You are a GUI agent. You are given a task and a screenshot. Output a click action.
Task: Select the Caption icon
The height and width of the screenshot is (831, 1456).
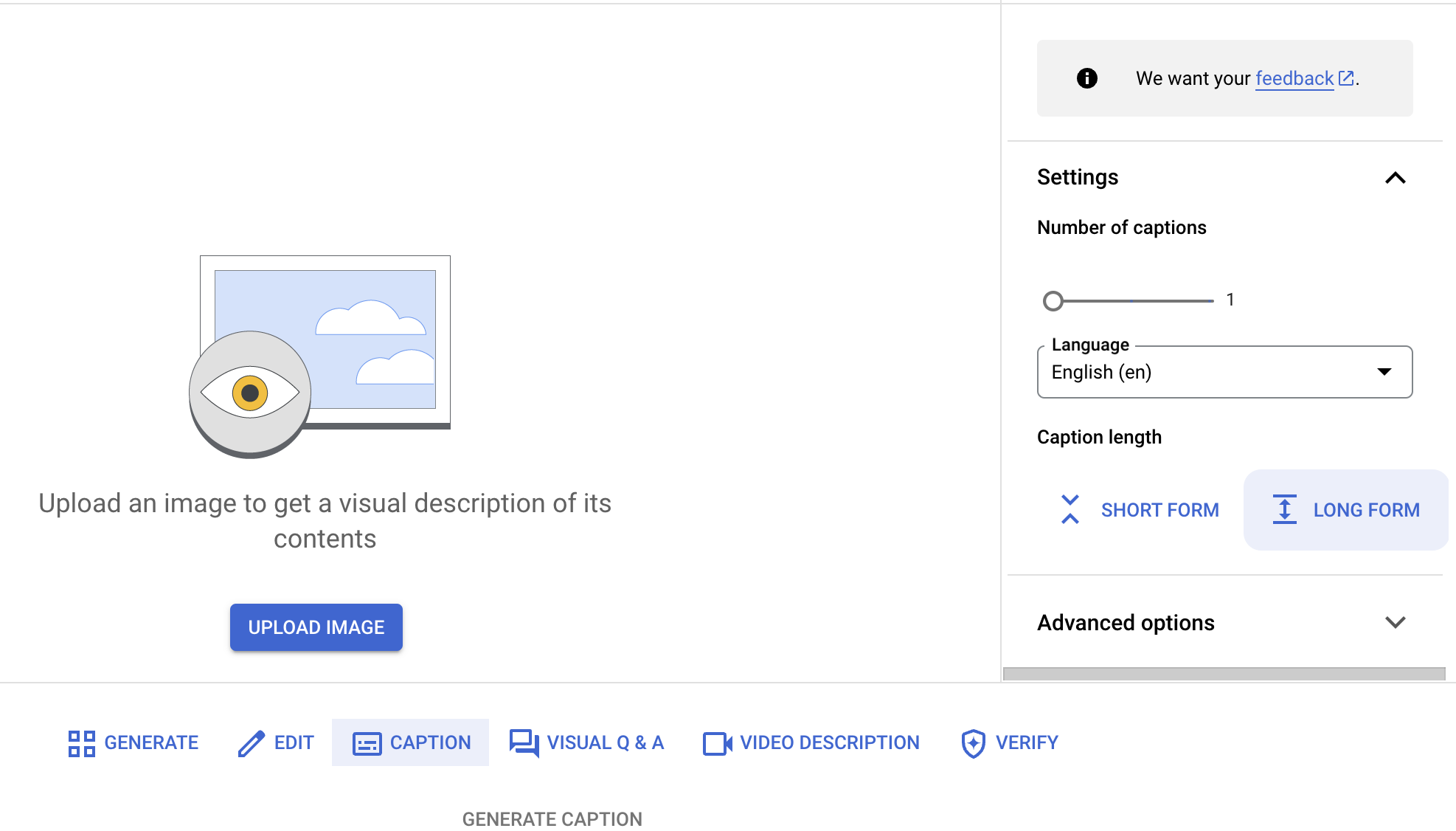367,742
